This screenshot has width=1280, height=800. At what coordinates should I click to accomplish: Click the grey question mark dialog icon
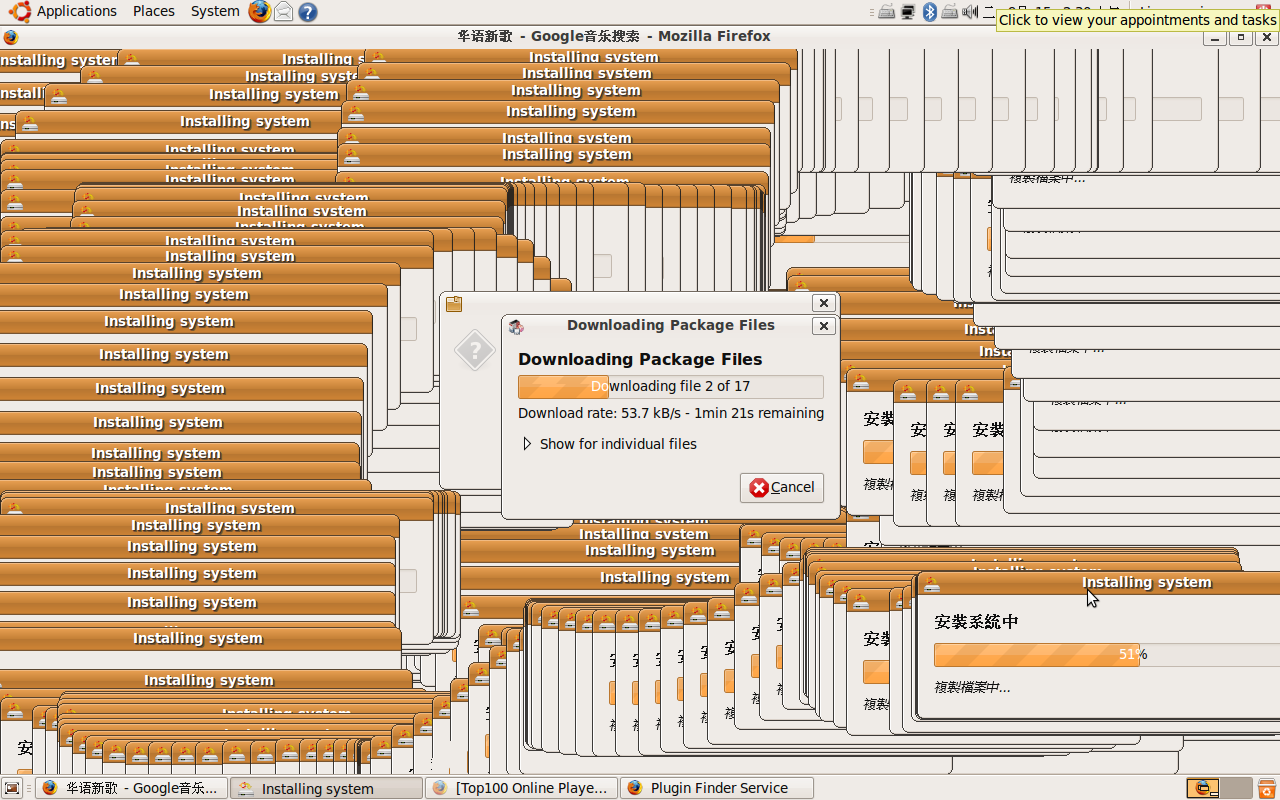475,351
